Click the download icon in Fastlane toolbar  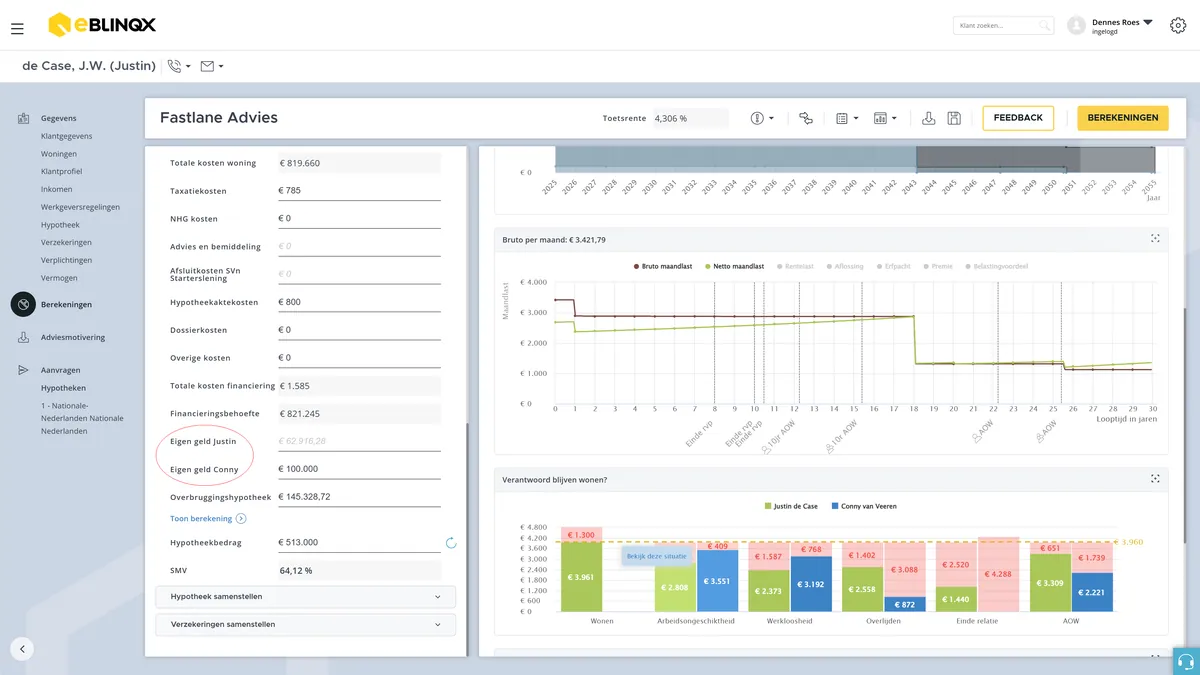tap(928, 118)
